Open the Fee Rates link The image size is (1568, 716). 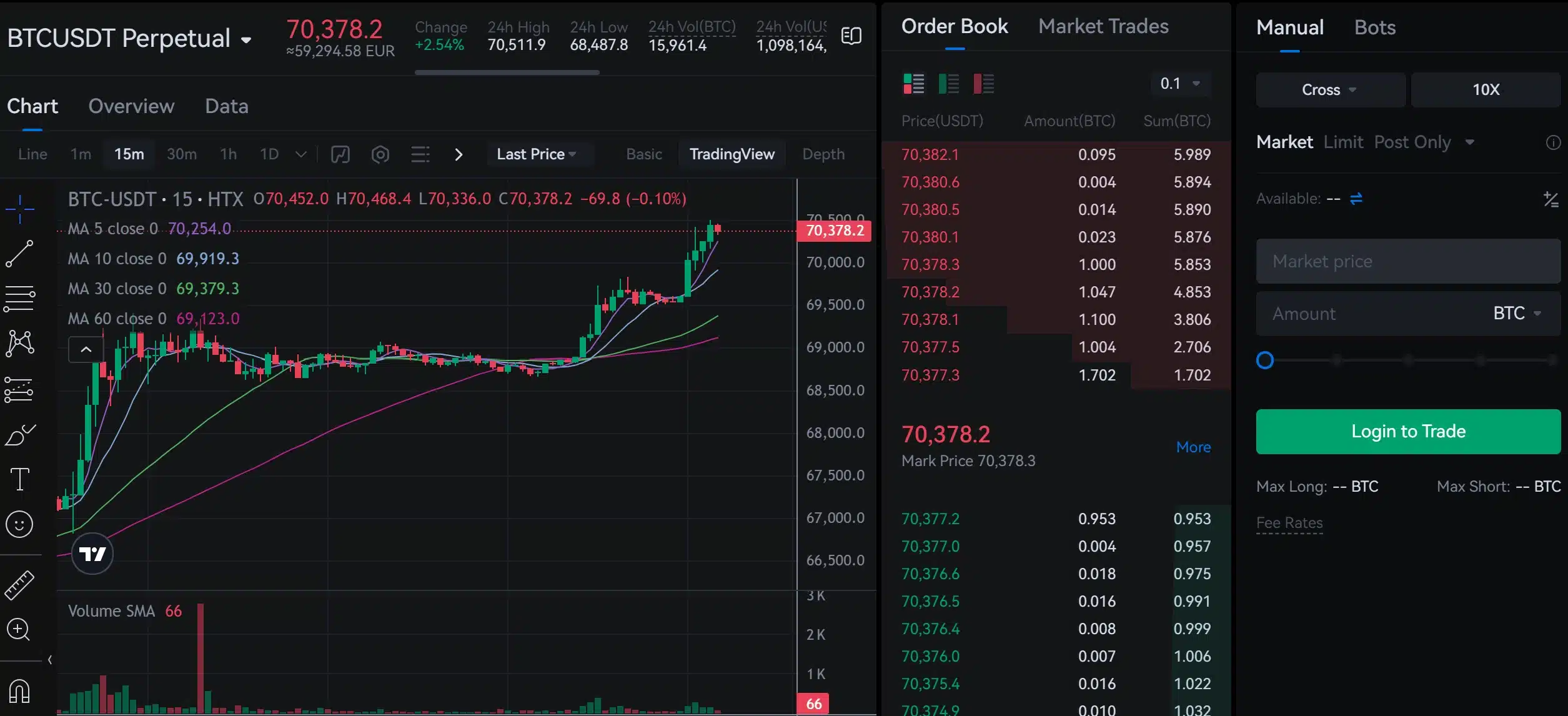1289,523
